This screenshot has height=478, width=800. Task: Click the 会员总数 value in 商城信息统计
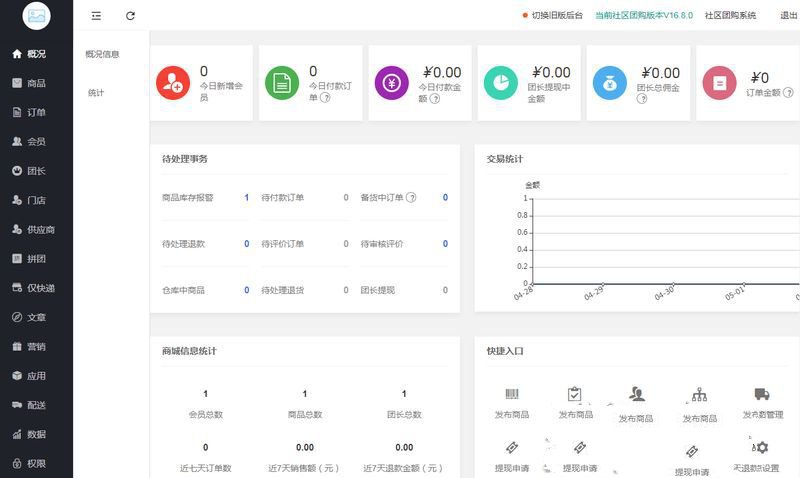[206, 394]
